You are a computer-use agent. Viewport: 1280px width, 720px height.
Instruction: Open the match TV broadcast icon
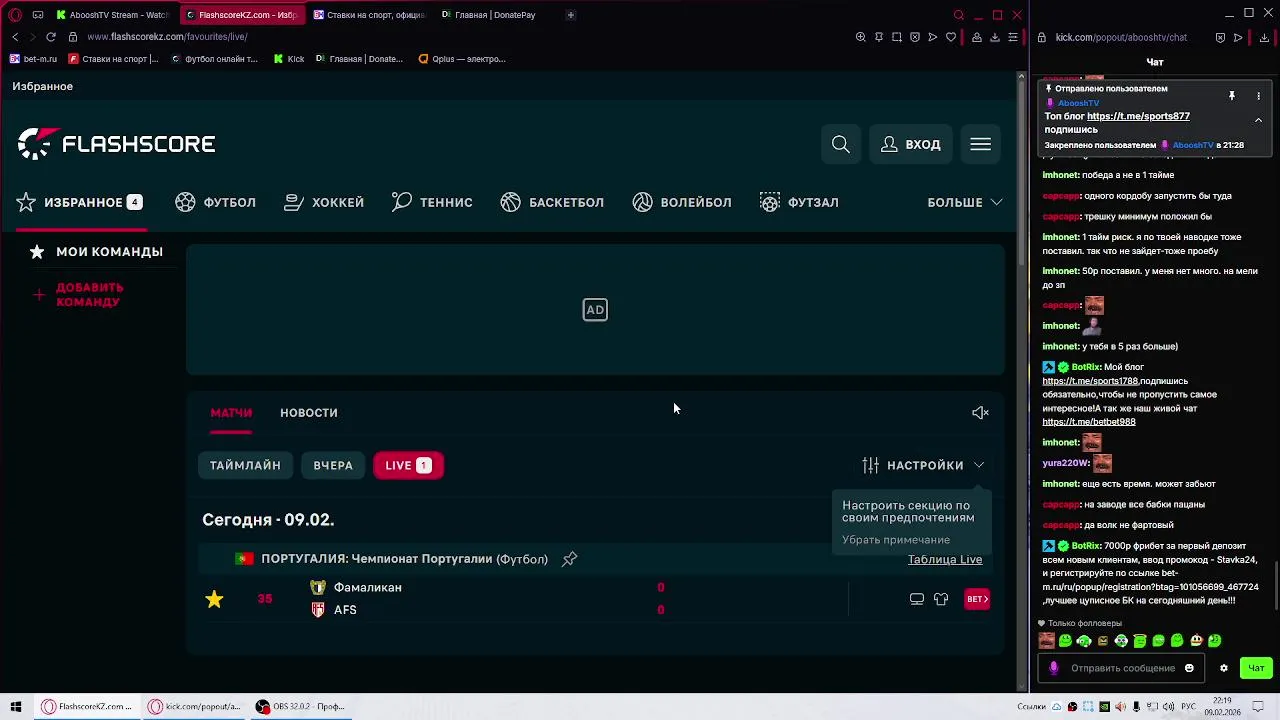click(916, 599)
